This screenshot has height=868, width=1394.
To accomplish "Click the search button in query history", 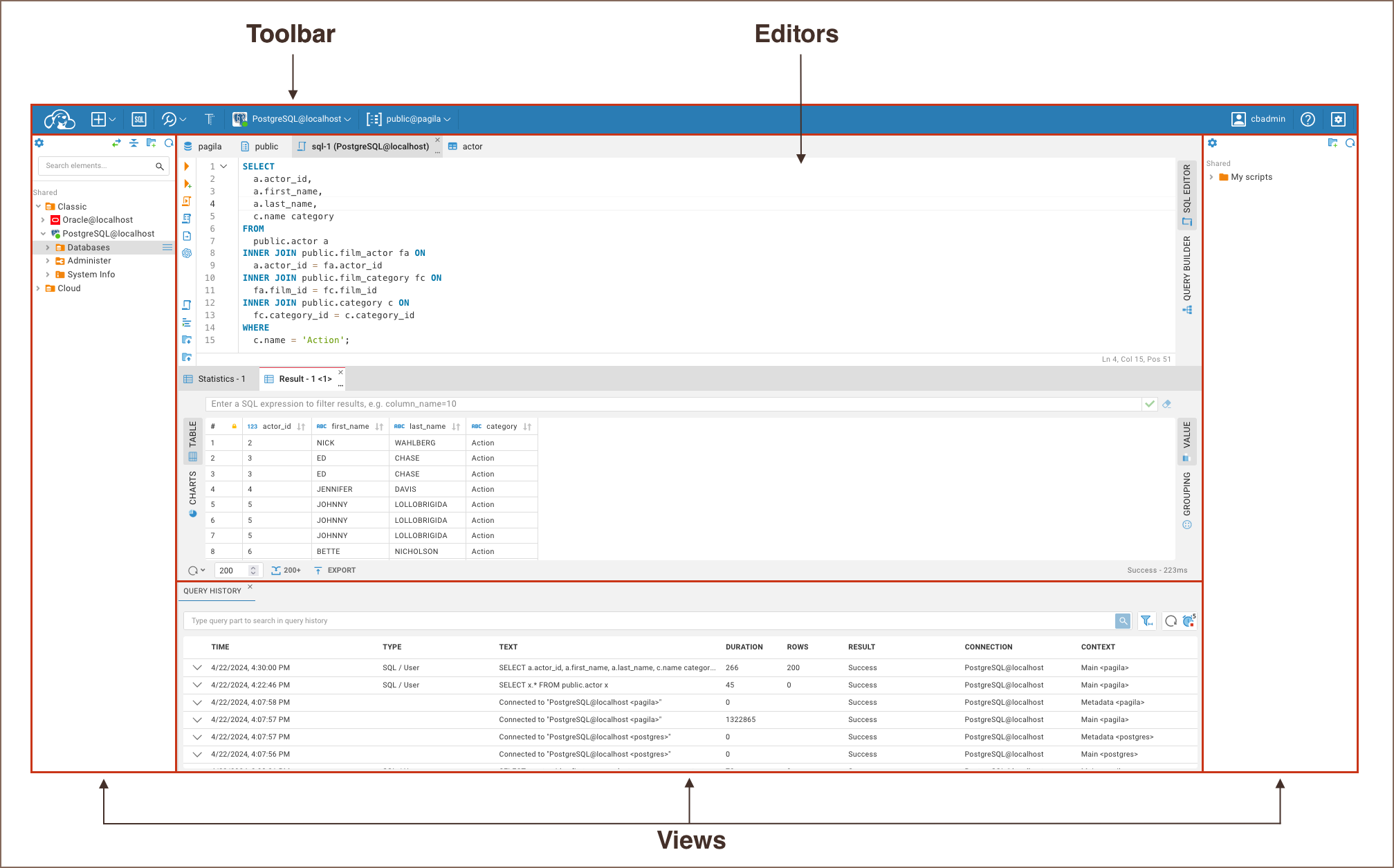I will 1123,621.
